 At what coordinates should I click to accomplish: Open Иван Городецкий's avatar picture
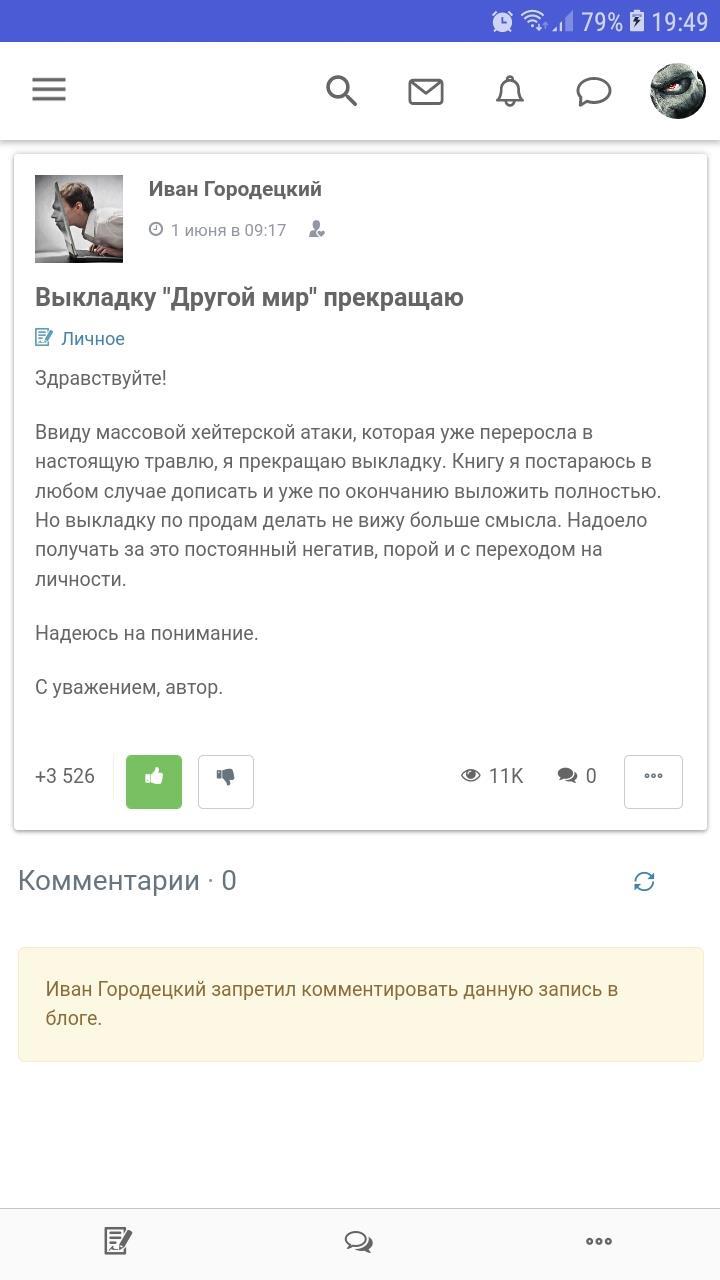pos(79,219)
